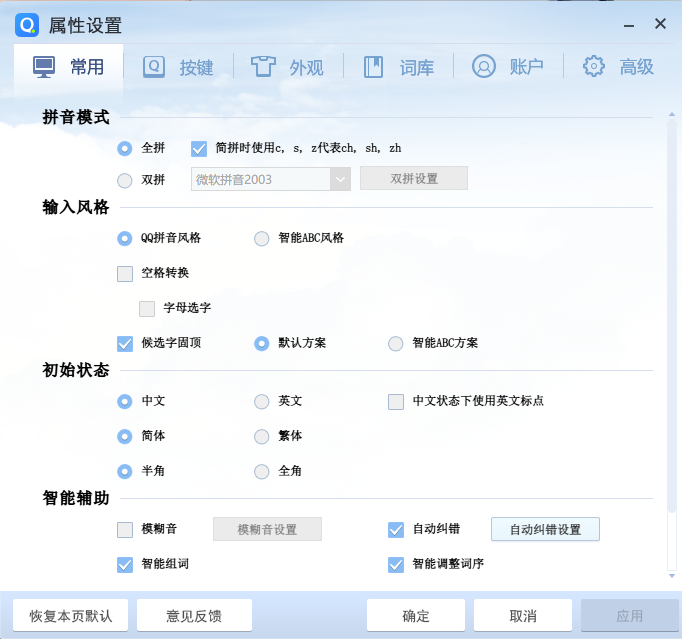The width and height of the screenshot is (682, 639).
Task: Enable the 模糊音 checkbox
Action: coord(125,530)
